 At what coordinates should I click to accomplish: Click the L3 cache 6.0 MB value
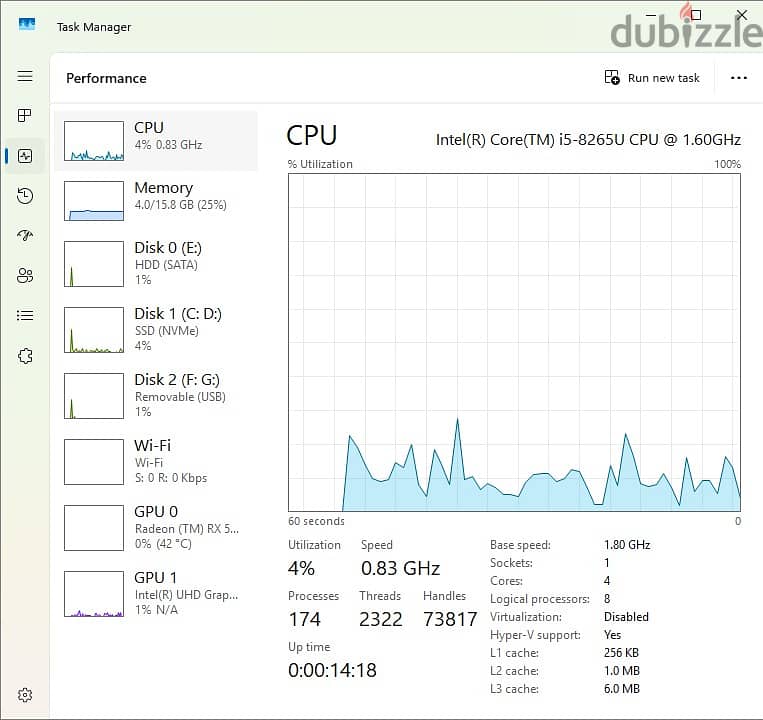click(622, 689)
